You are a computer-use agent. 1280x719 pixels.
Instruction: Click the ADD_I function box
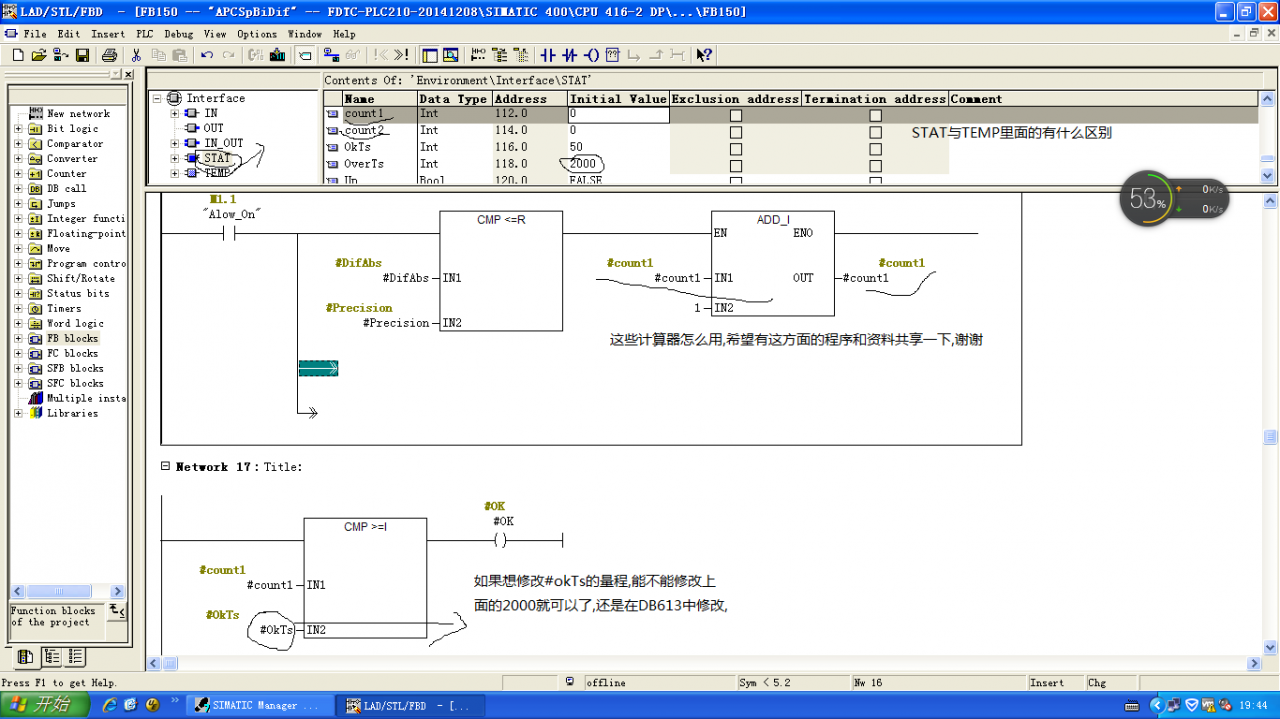(772, 263)
